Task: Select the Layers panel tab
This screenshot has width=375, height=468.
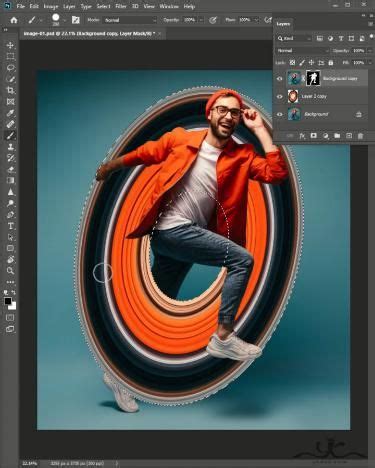Action: pos(284,24)
